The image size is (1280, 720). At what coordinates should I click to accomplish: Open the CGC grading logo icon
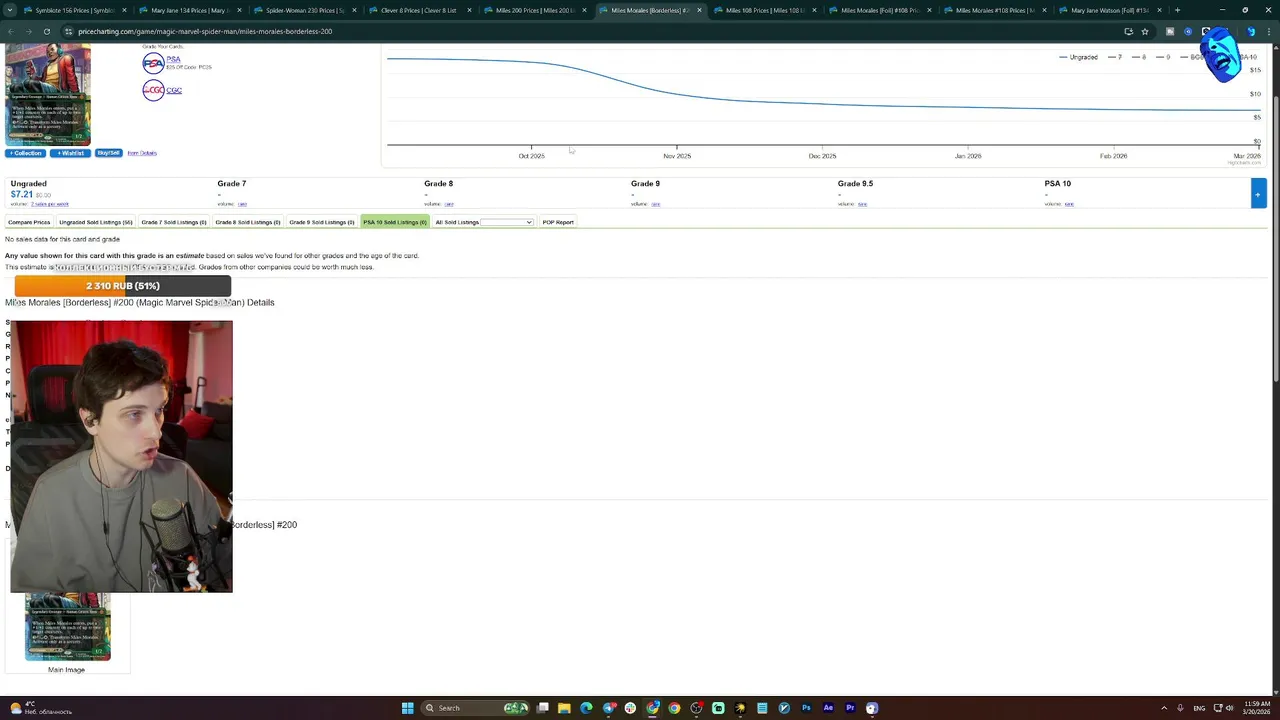153,91
